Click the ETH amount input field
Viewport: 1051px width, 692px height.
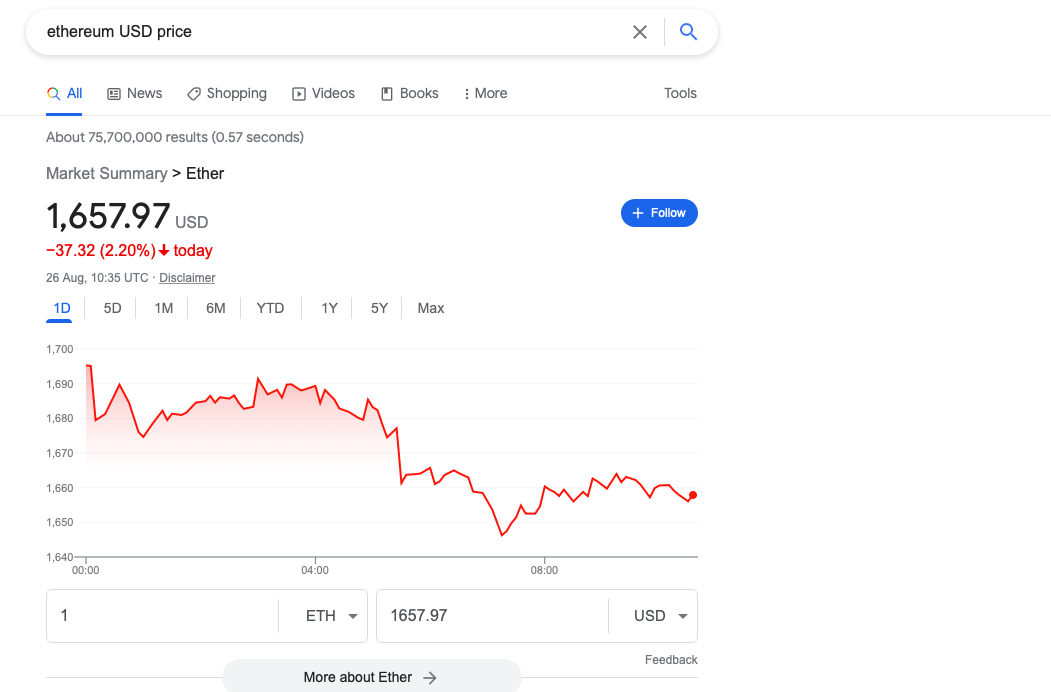click(160, 616)
